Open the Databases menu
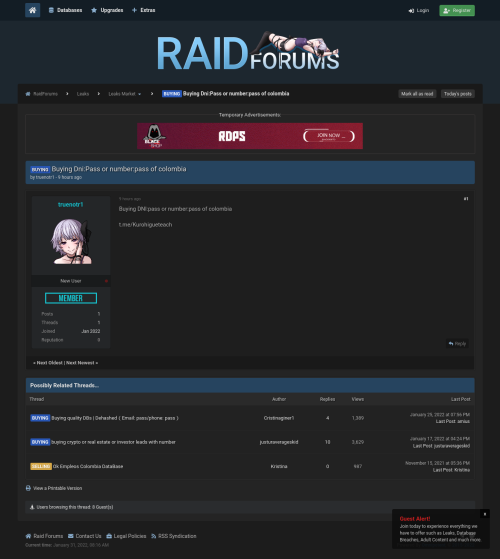The height and width of the screenshot is (559, 500). coord(66,10)
